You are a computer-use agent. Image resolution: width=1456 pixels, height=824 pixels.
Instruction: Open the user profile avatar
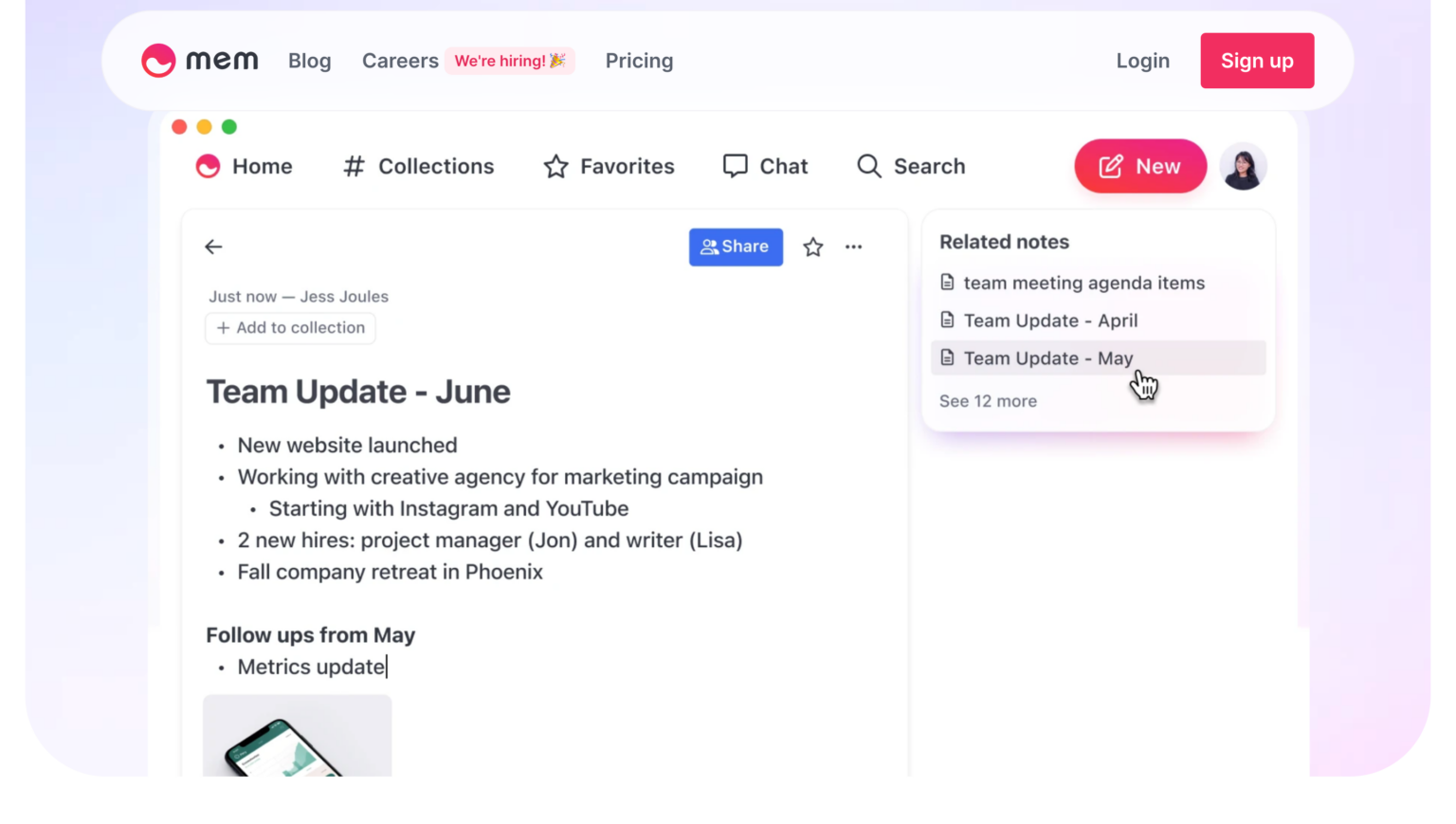(x=1243, y=166)
